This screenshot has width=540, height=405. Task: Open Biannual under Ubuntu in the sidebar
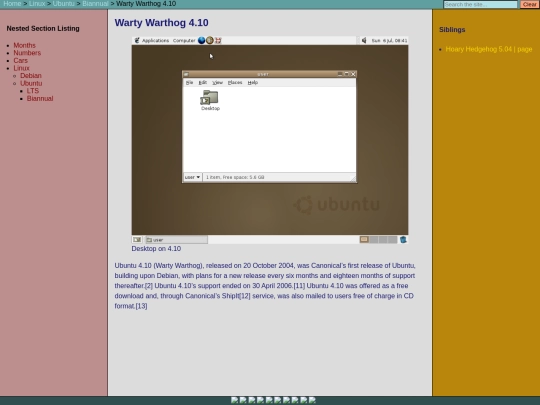(x=40, y=98)
